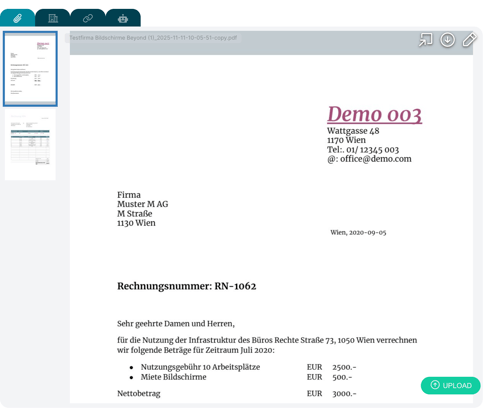This screenshot has height=410, width=484.
Task: Select the first page thumbnail
Action: pos(30,69)
